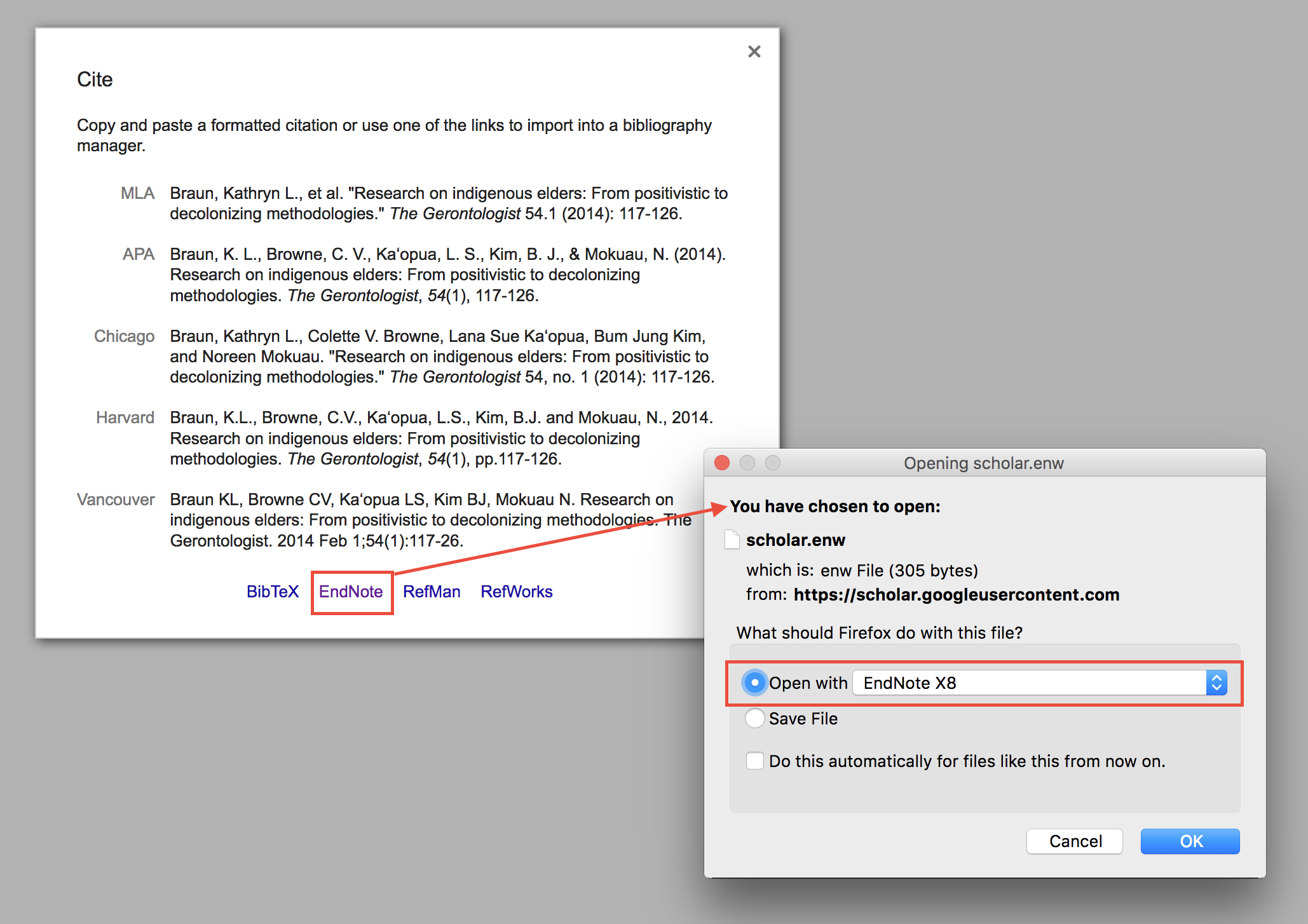Image resolution: width=1308 pixels, height=924 pixels.
Task: Open the RefWorks export link
Action: 516,592
